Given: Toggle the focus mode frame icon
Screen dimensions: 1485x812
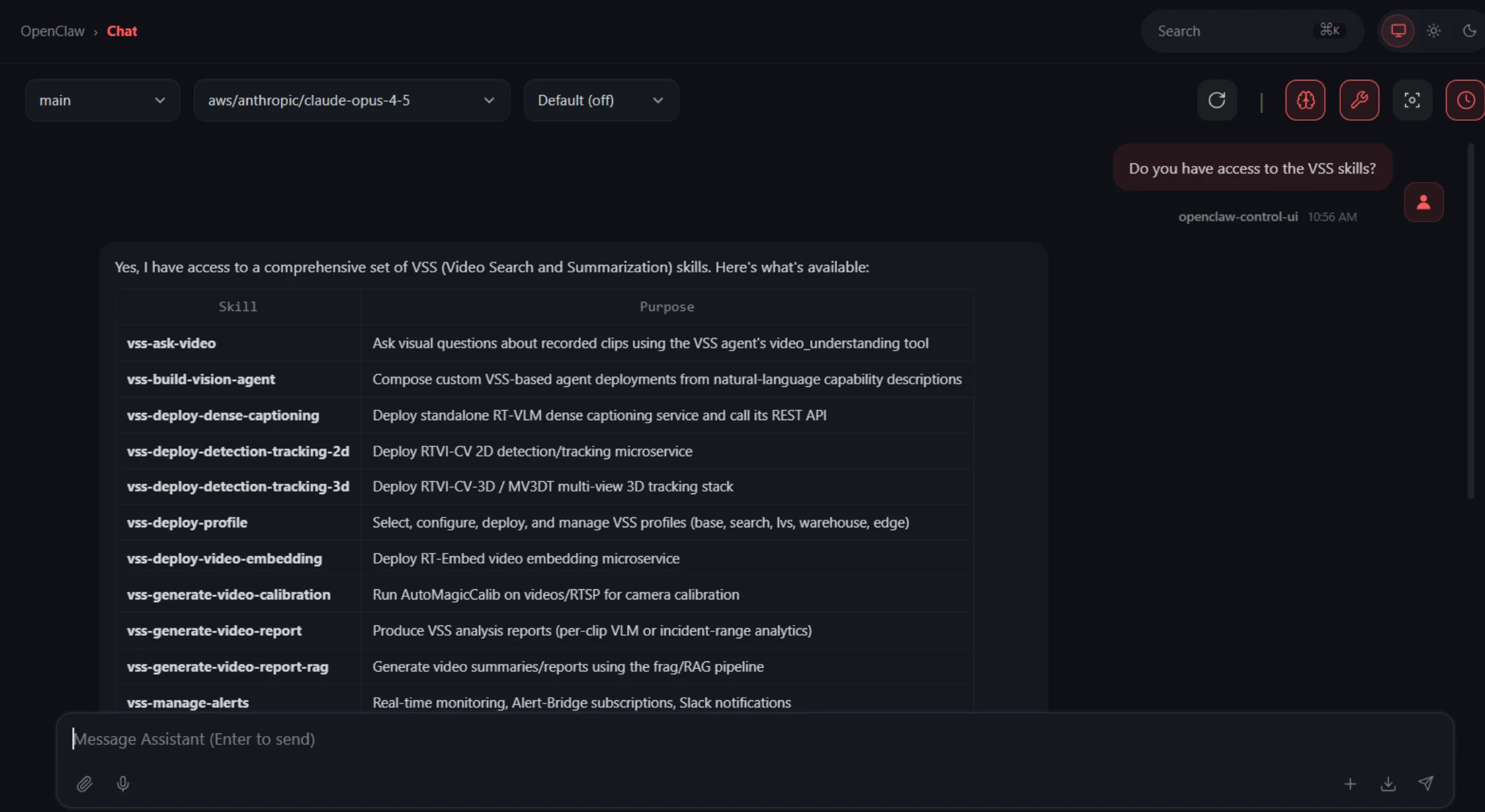Looking at the screenshot, I should pos(1412,100).
